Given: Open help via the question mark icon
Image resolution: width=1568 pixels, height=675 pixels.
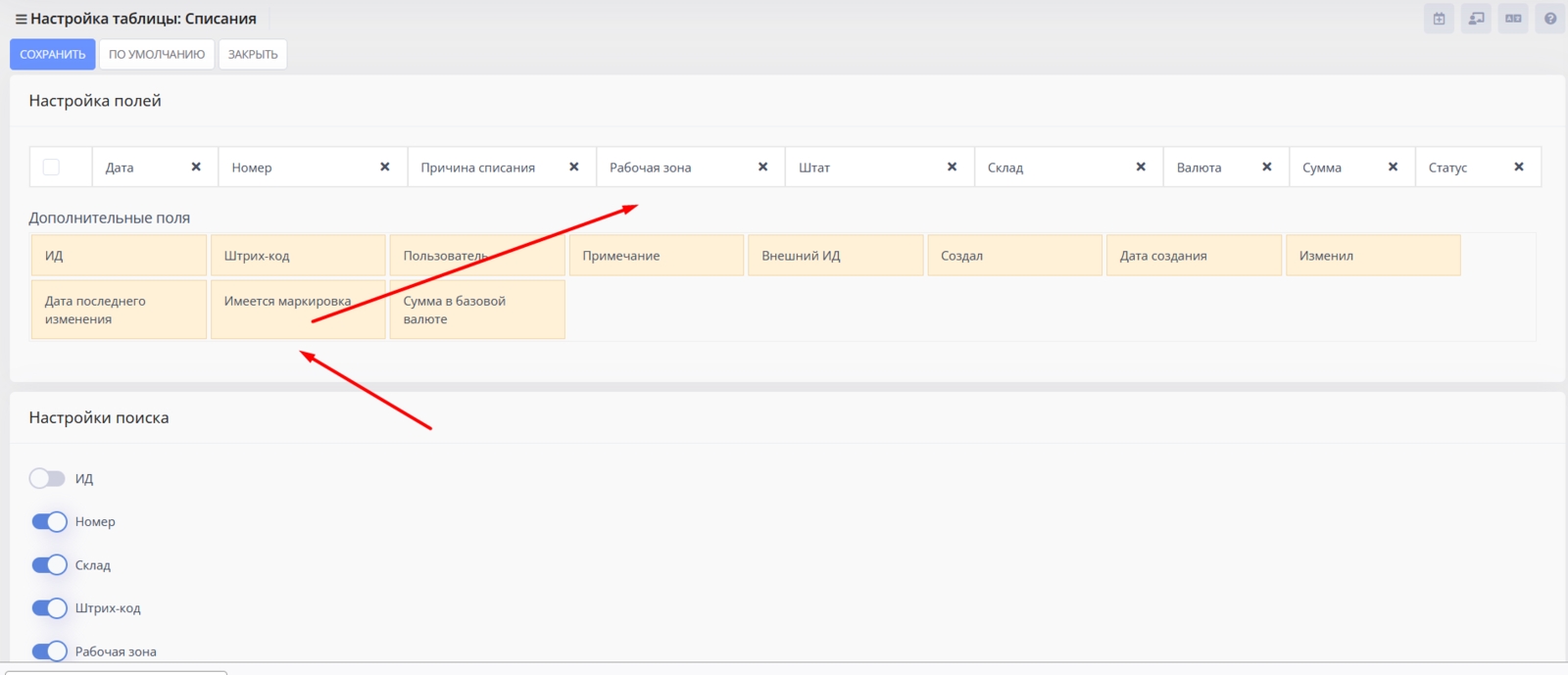Looking at the screenshot, I should coord(1550,19).
